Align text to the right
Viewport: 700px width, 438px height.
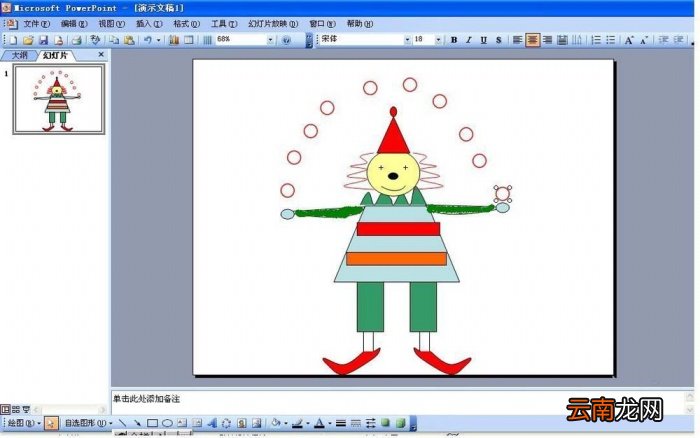(547, 40)
